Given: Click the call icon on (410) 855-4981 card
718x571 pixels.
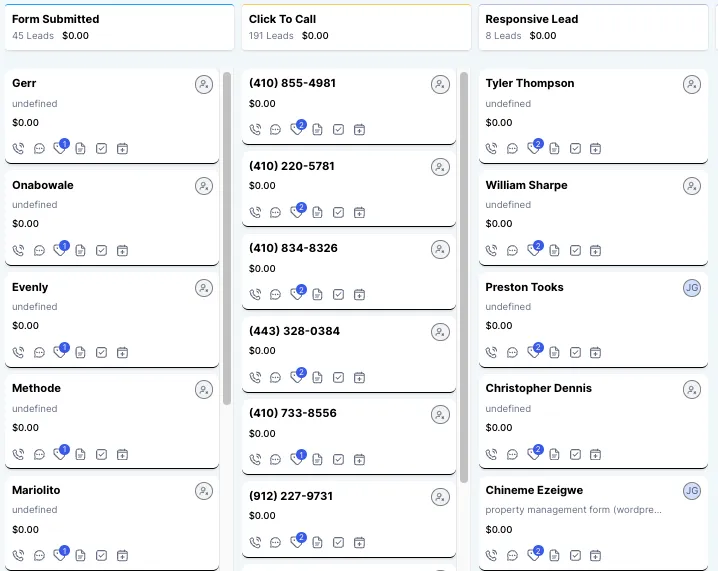Looking at the screenshot, I should (x=255, y=130).
